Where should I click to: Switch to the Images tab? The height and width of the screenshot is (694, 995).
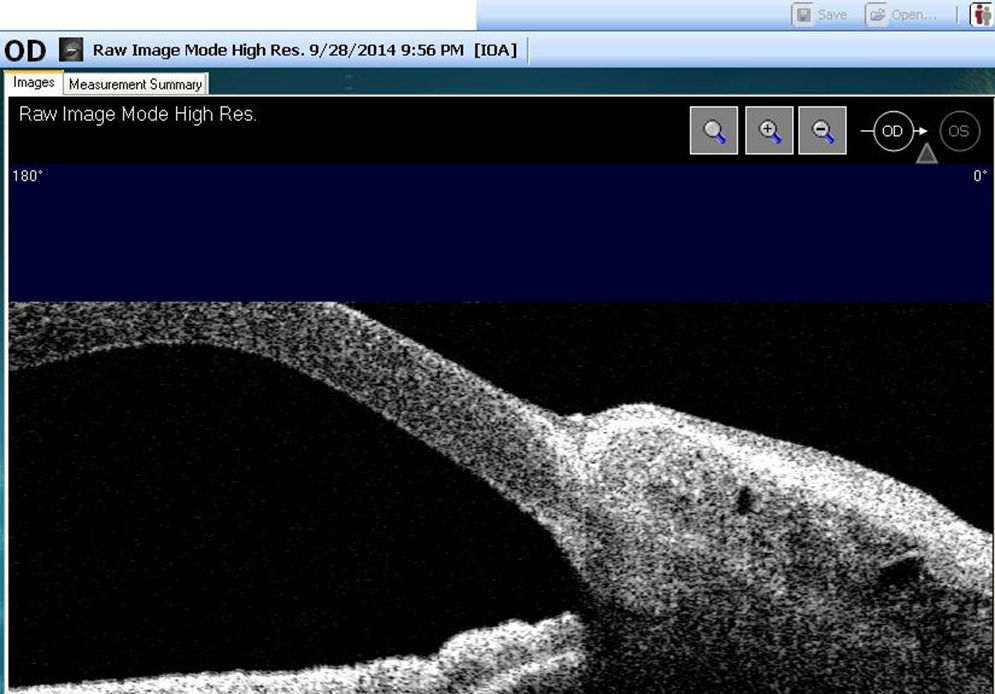(34, 83)
